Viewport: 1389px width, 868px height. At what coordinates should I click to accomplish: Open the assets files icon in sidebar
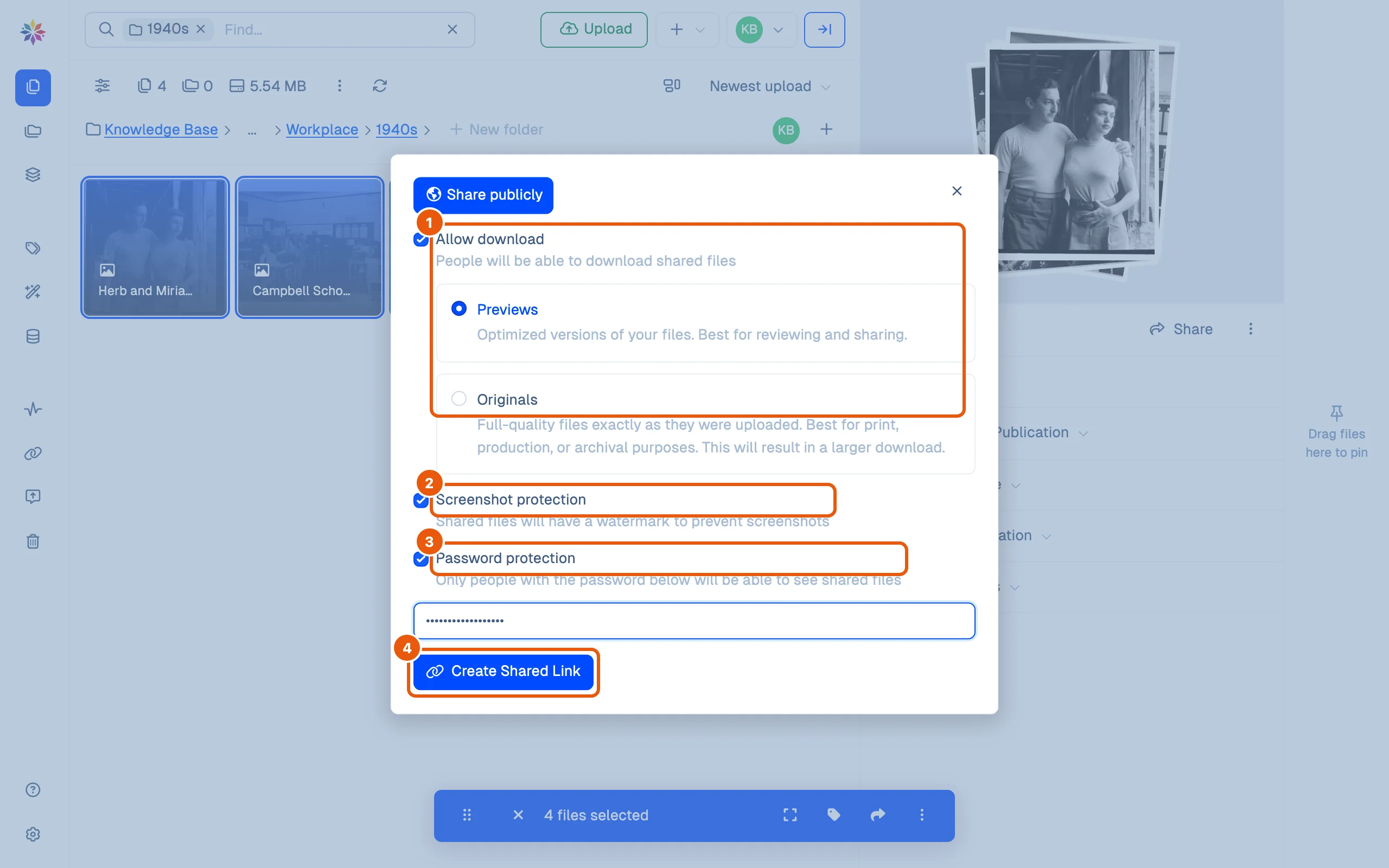pos(33,87)
